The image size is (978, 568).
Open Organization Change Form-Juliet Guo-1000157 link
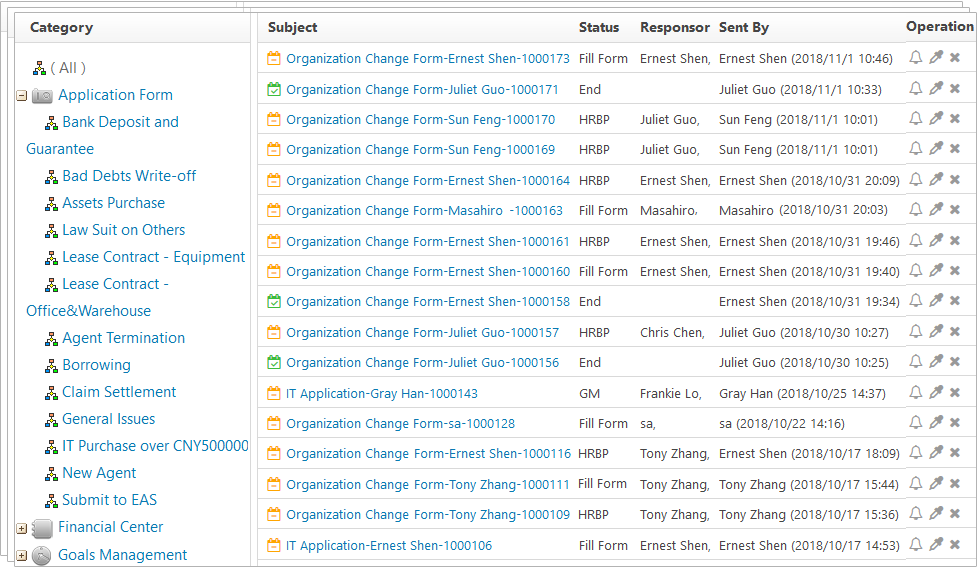click(x=422, y=332)
